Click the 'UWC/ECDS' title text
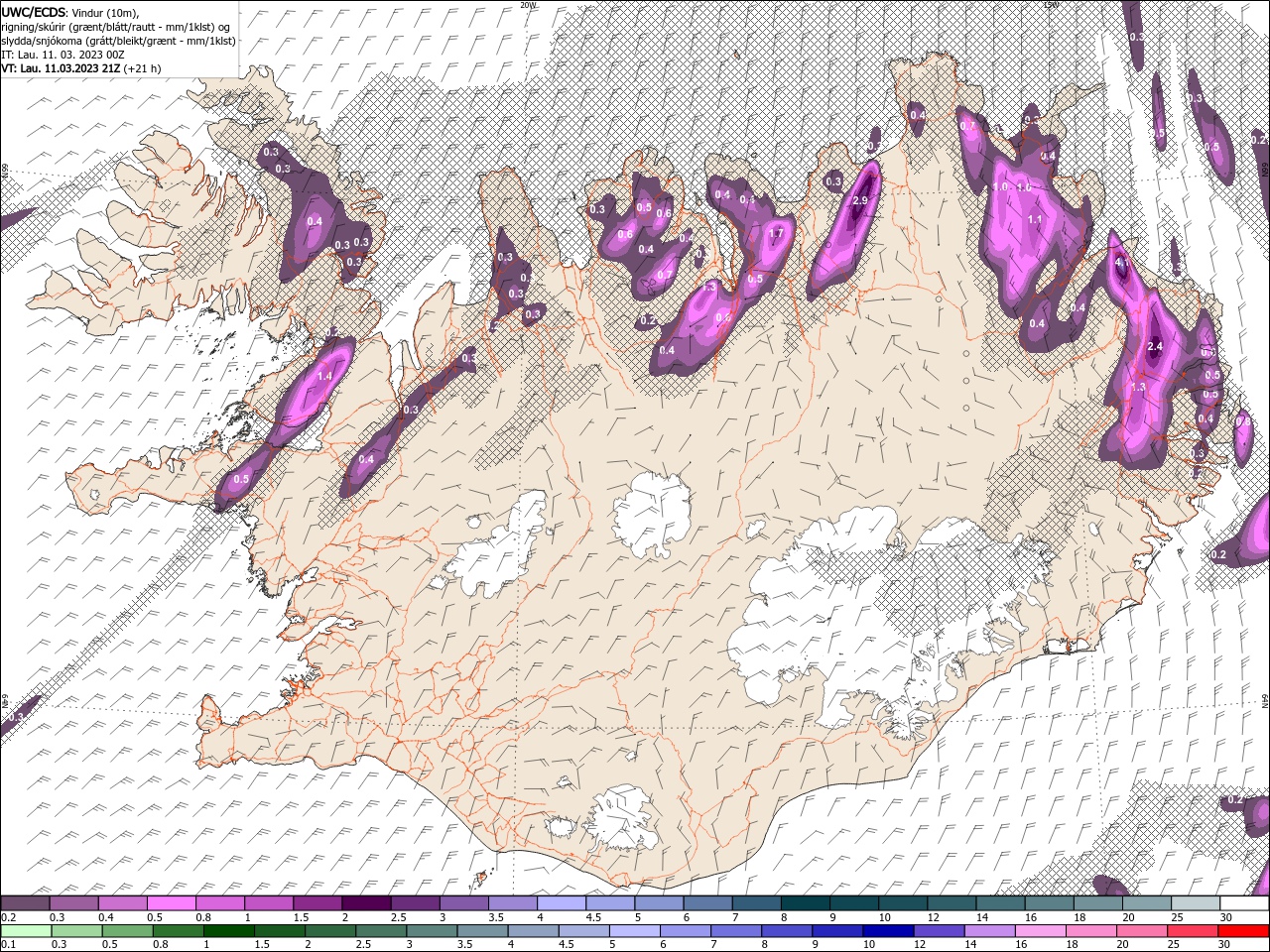The image size is (1270, 952). pyautogui.click(x=34, y=12)
